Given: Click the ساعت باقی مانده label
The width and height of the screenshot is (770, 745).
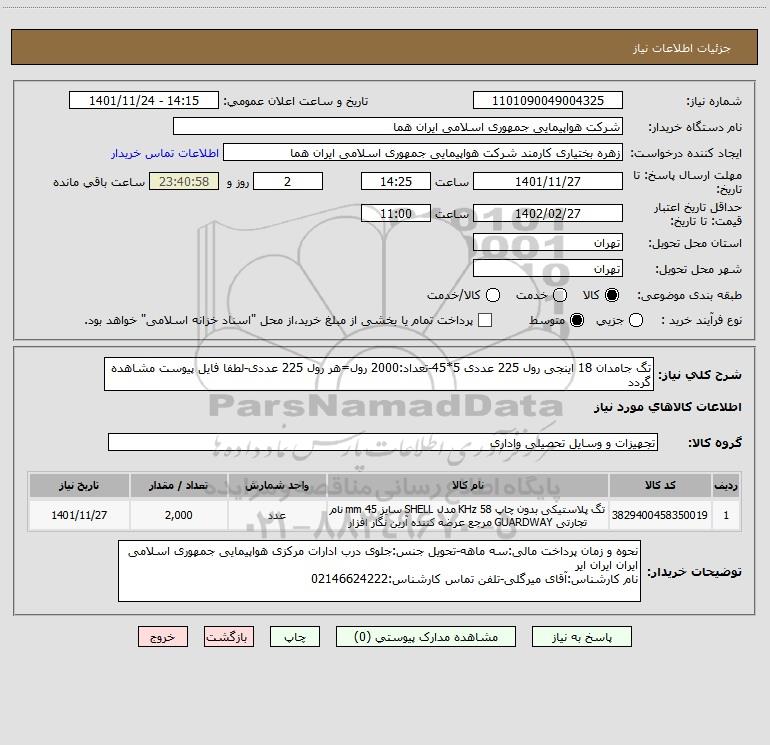Looking at the screenshot, I should coord(99,182).
